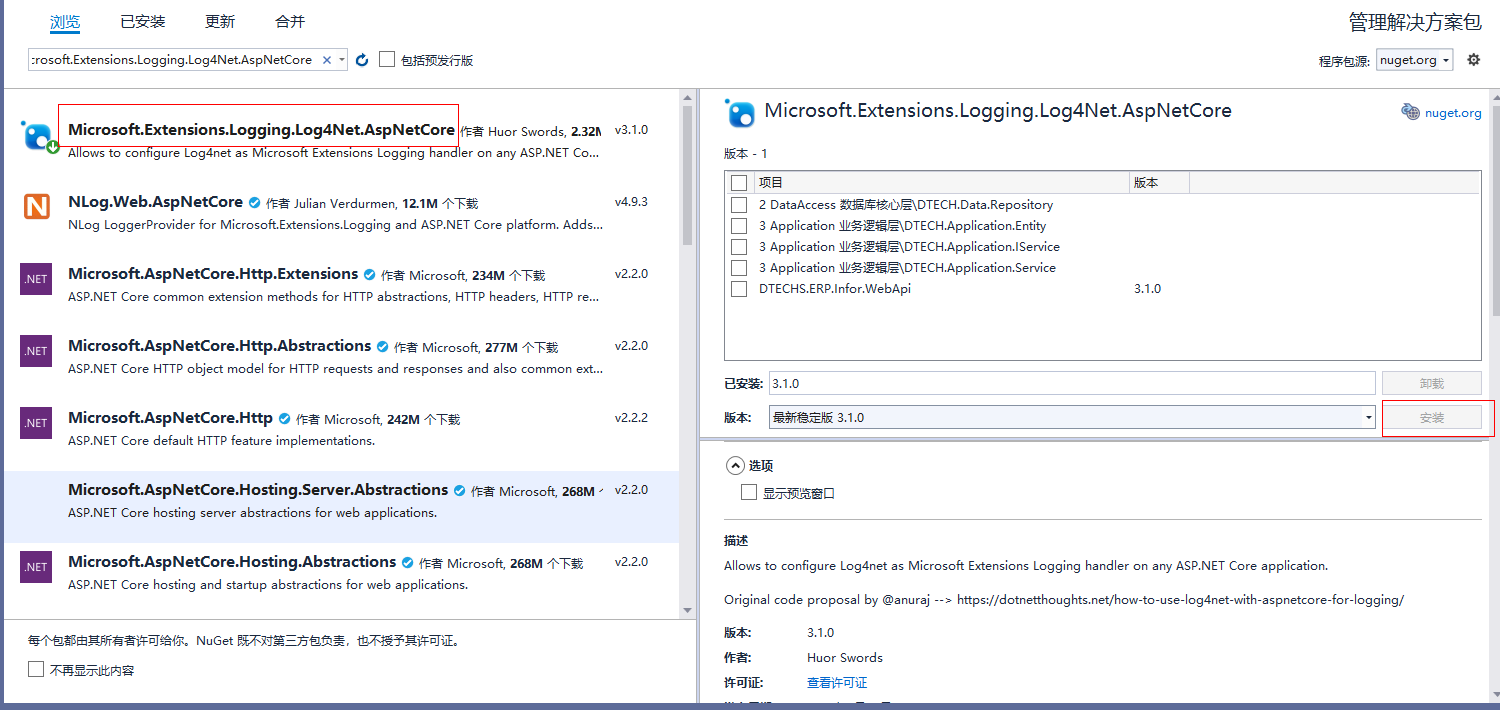Click v4.9.3 version label of NLog
The height and width of the screenshot is (710, 1500).
(631, 202)
